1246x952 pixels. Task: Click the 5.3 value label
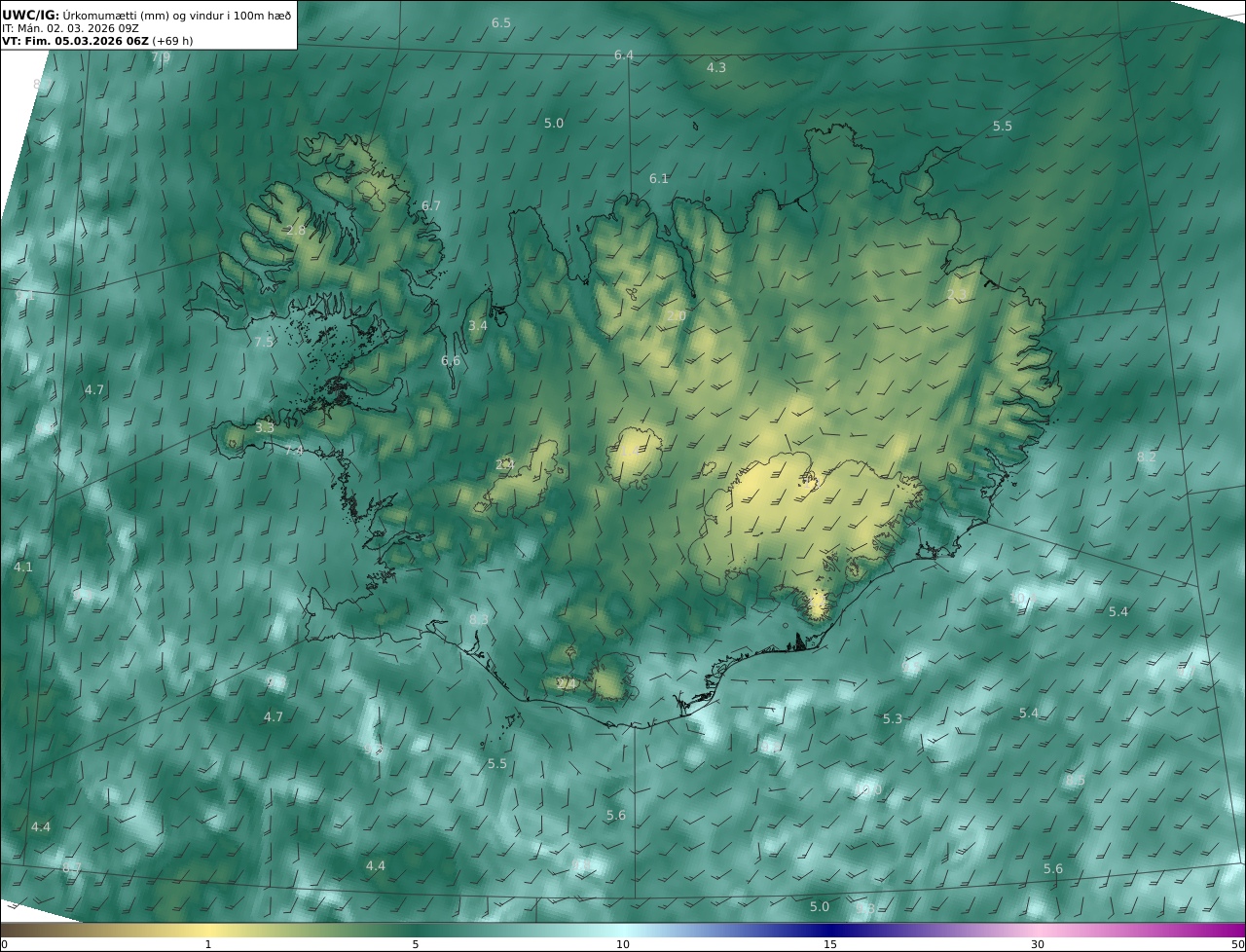[x=893, y=719]
